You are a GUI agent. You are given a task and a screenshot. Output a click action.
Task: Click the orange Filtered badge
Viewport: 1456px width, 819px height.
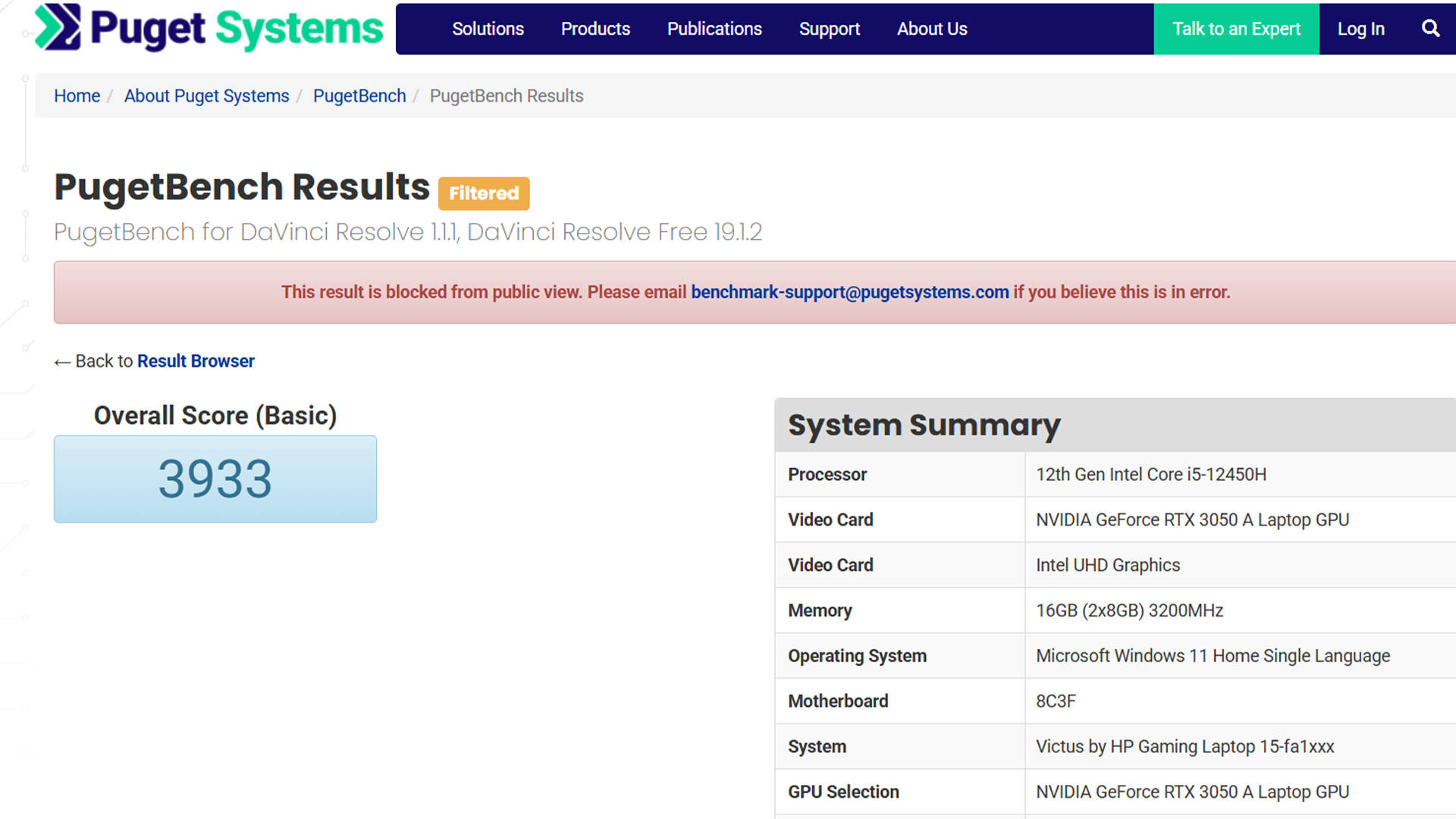(484, 193)
